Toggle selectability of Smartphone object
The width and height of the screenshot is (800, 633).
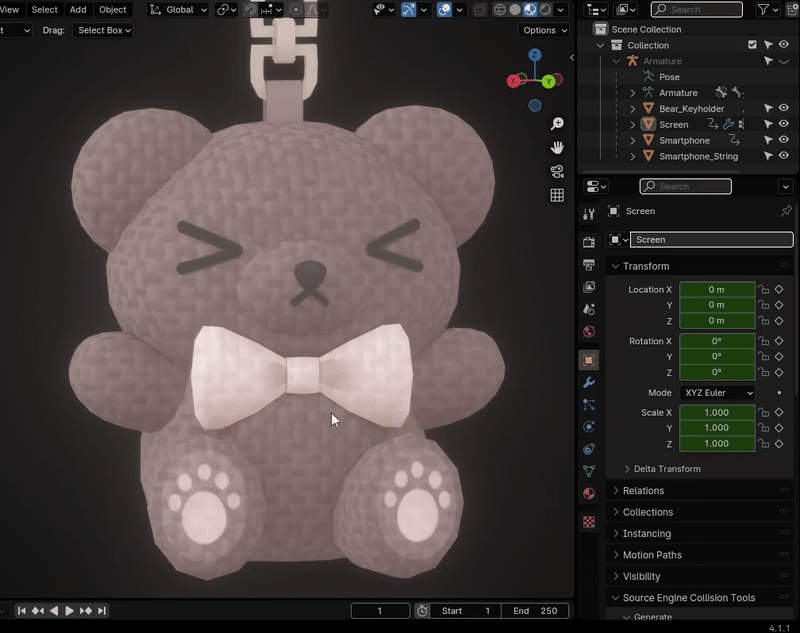click(x=768, y=140)
